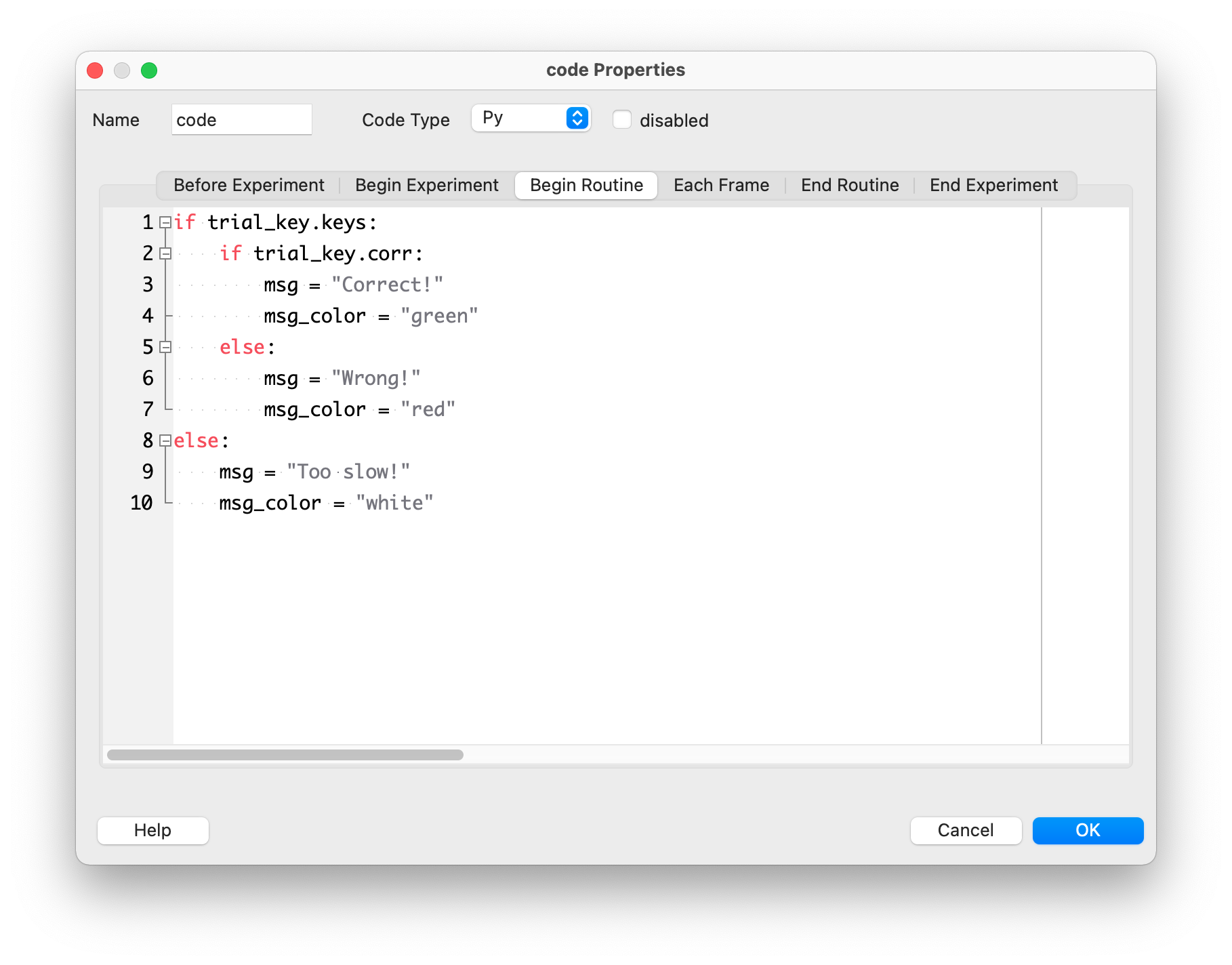Open the Each Frame tab

coord(721,186)
